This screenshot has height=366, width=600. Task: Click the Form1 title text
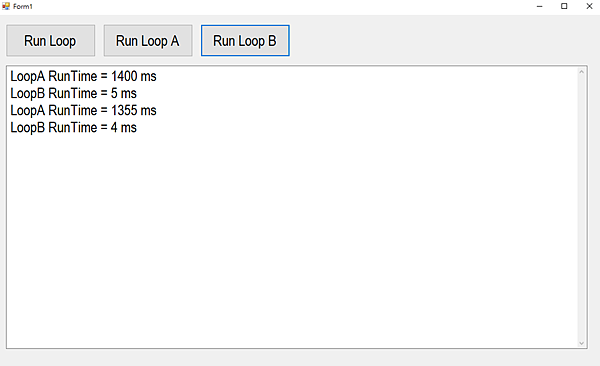pos(23,7)
